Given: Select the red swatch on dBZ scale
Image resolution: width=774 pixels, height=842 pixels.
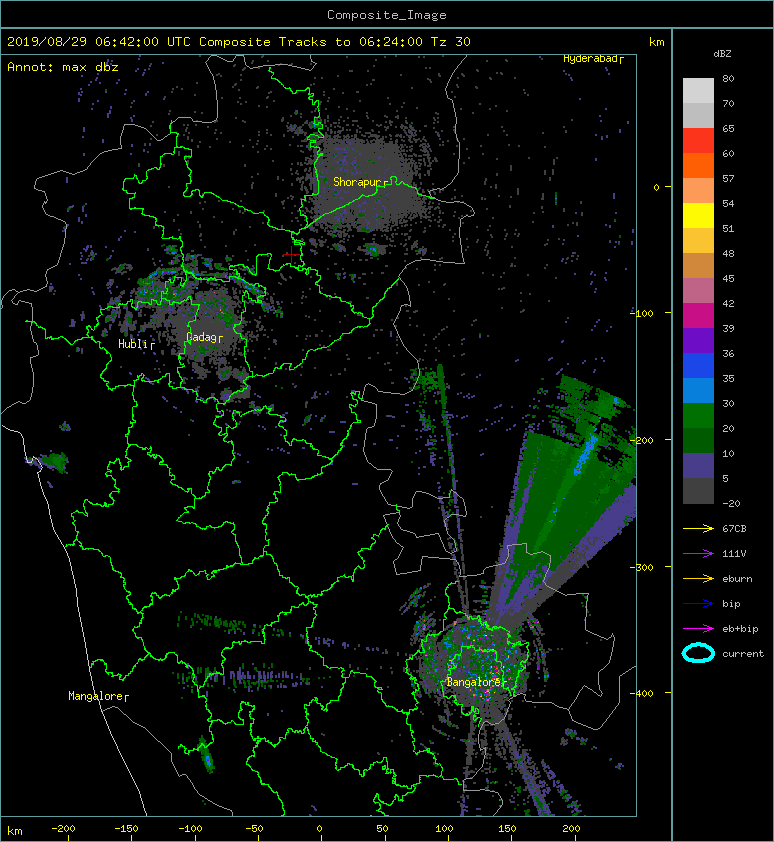Looking at the screenshot, I should (698, 140).
